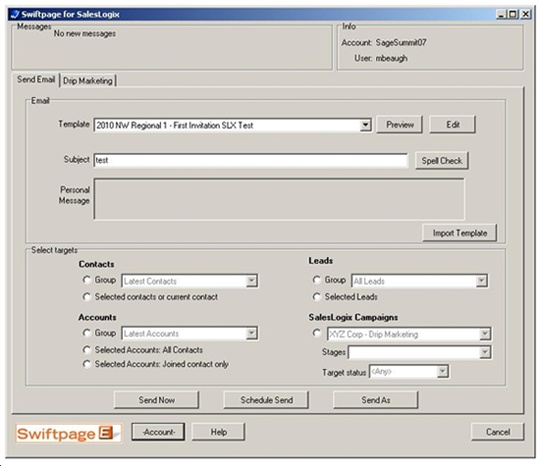Click the Send Now button
540x466 pixels.
[x=156, y=400]
